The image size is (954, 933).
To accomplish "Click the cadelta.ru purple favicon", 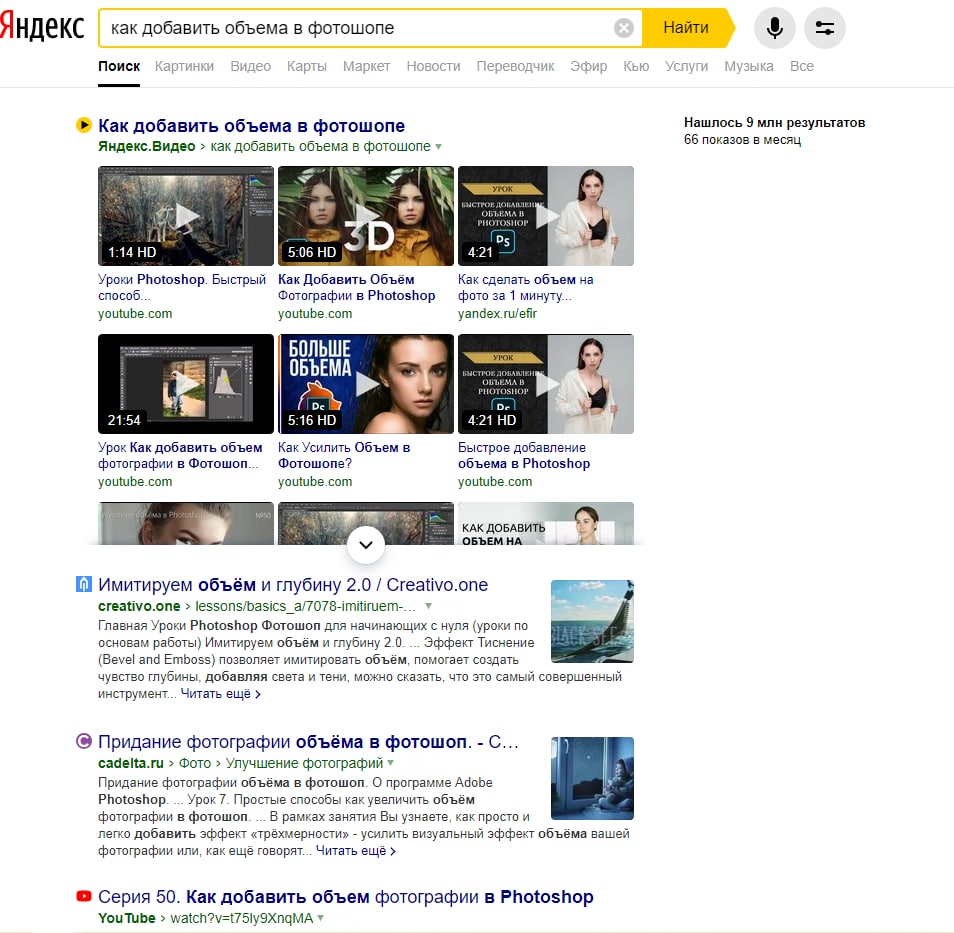I will coord(83,741).
